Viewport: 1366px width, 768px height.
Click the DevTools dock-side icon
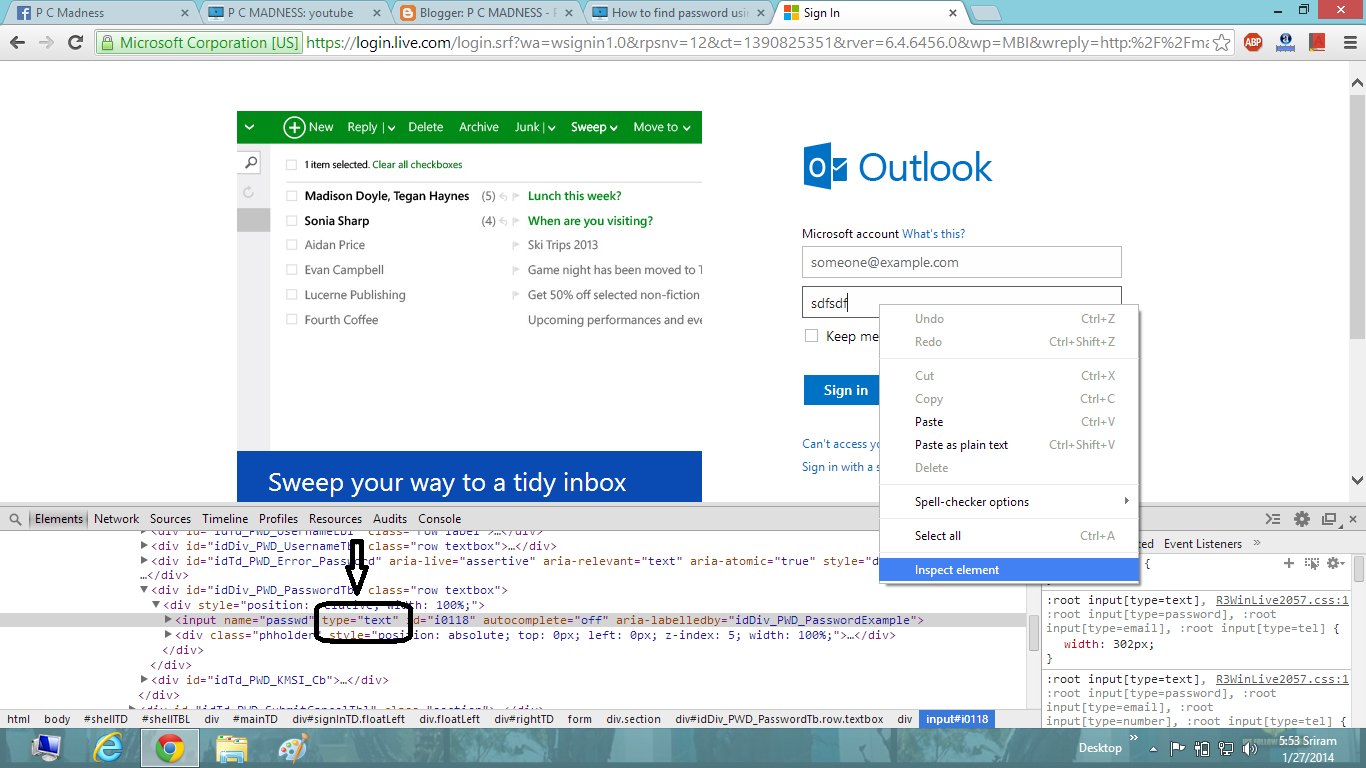[1329, 519]
